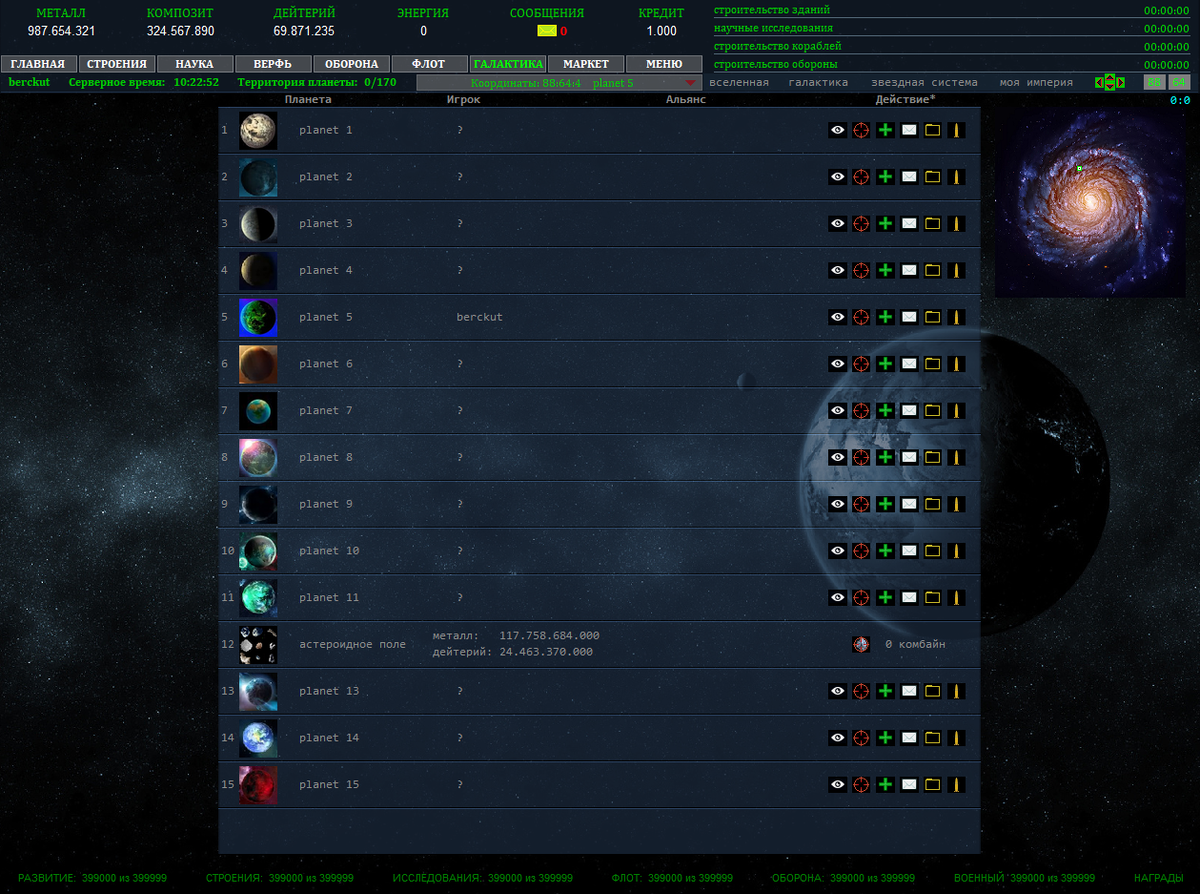This screenshot has width=1200, height=894.
Task: Click the green planet 5 thumbnail
Action: click(258, 317)
